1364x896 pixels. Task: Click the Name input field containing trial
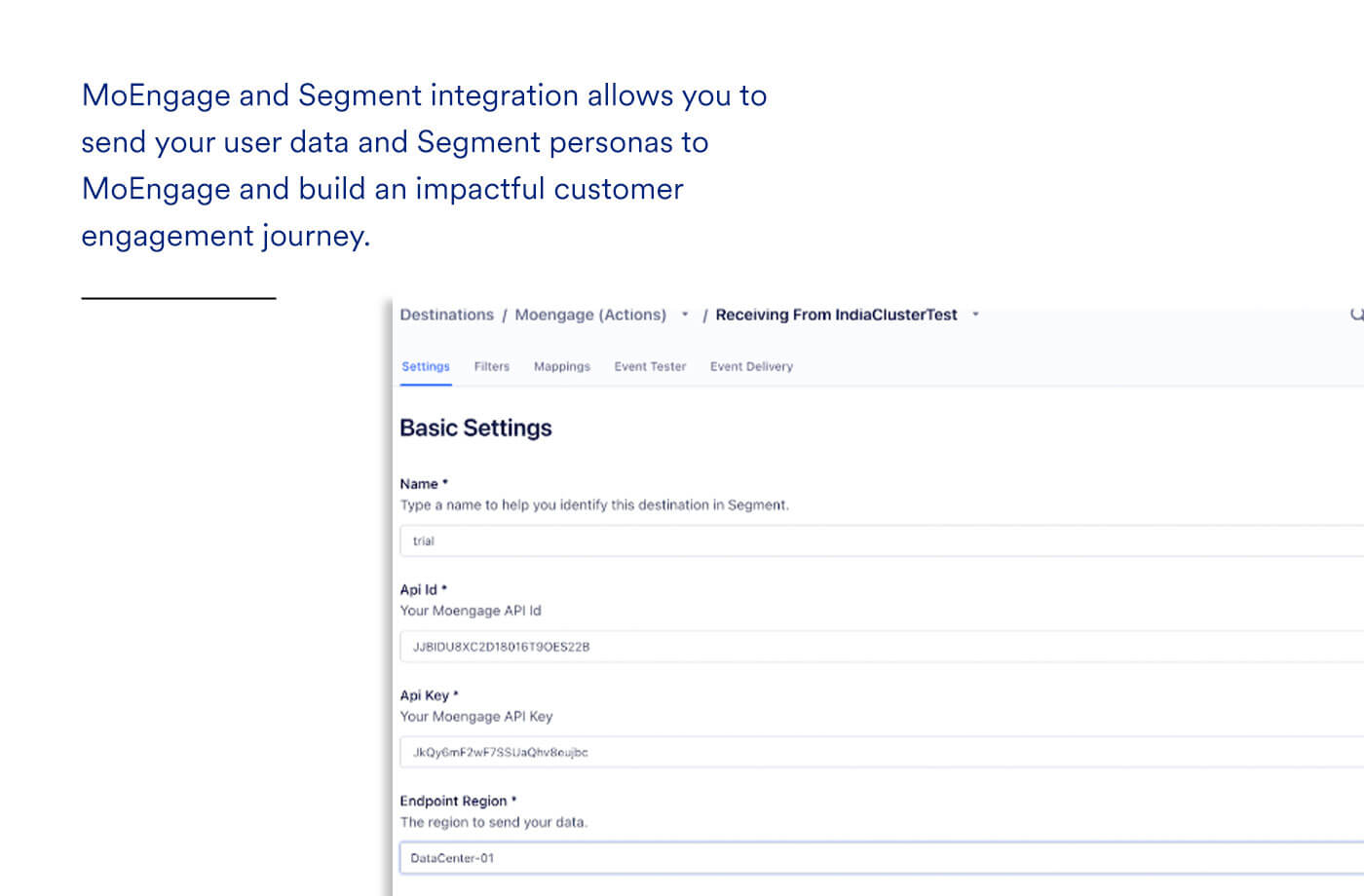pos(882,541)
